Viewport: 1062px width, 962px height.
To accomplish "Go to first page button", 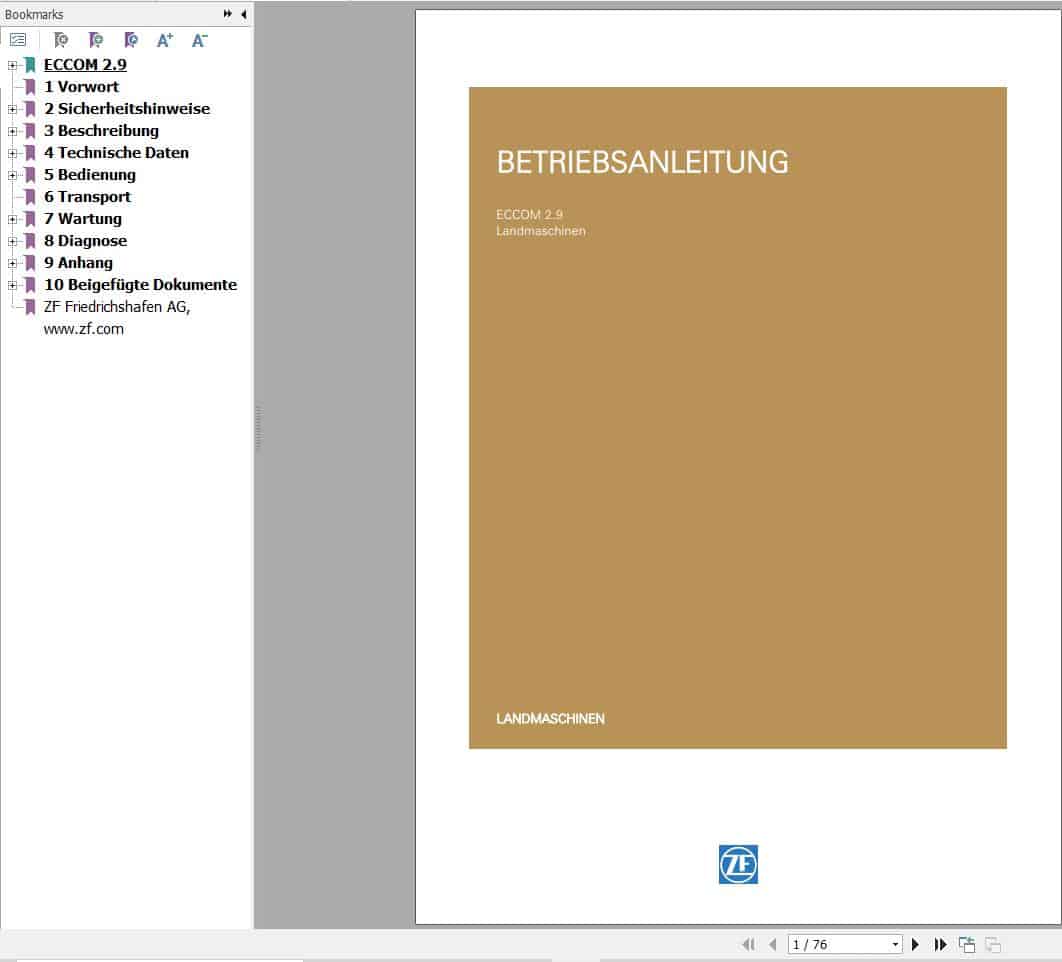I will [748, 944].
